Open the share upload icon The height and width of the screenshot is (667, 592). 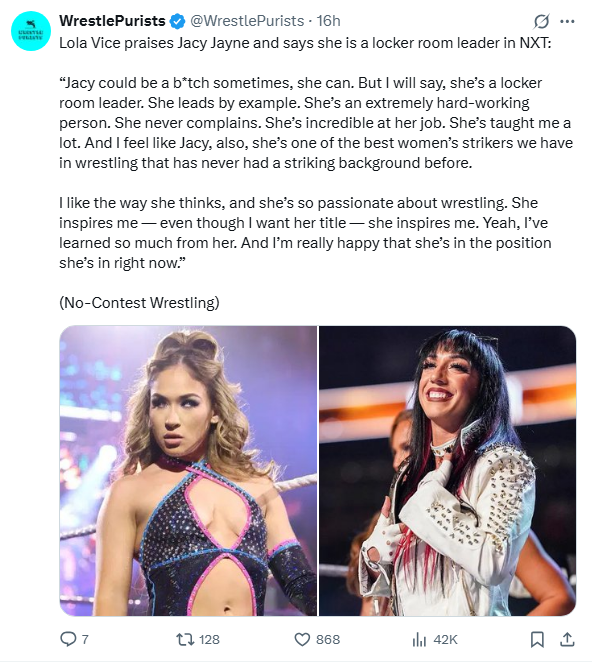coord(567,639)
